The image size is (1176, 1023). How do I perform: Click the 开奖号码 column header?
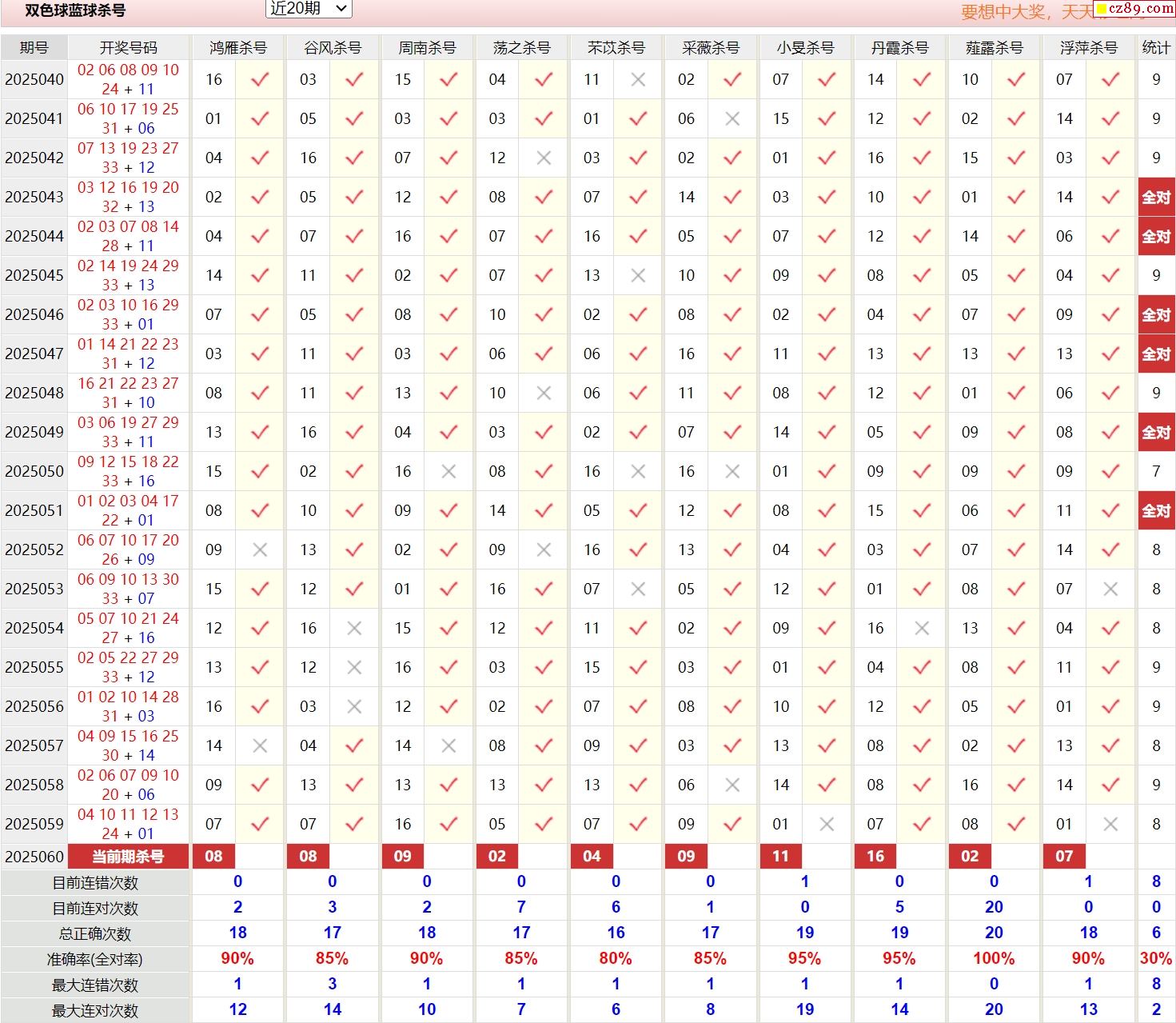pyautogui.click(x=128, y=48)
